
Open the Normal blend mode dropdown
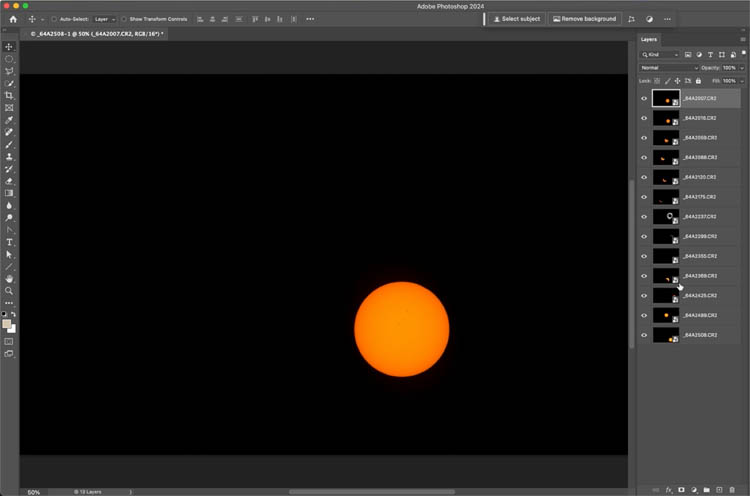click(x=669, y=68)
